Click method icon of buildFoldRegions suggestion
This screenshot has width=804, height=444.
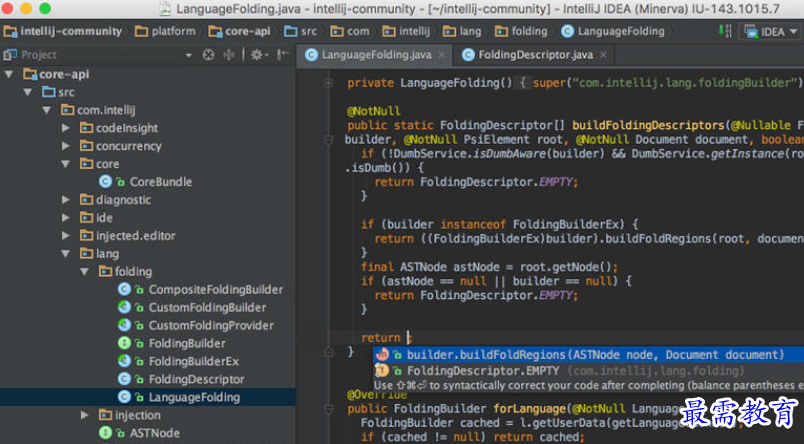(x=382, y=354)
